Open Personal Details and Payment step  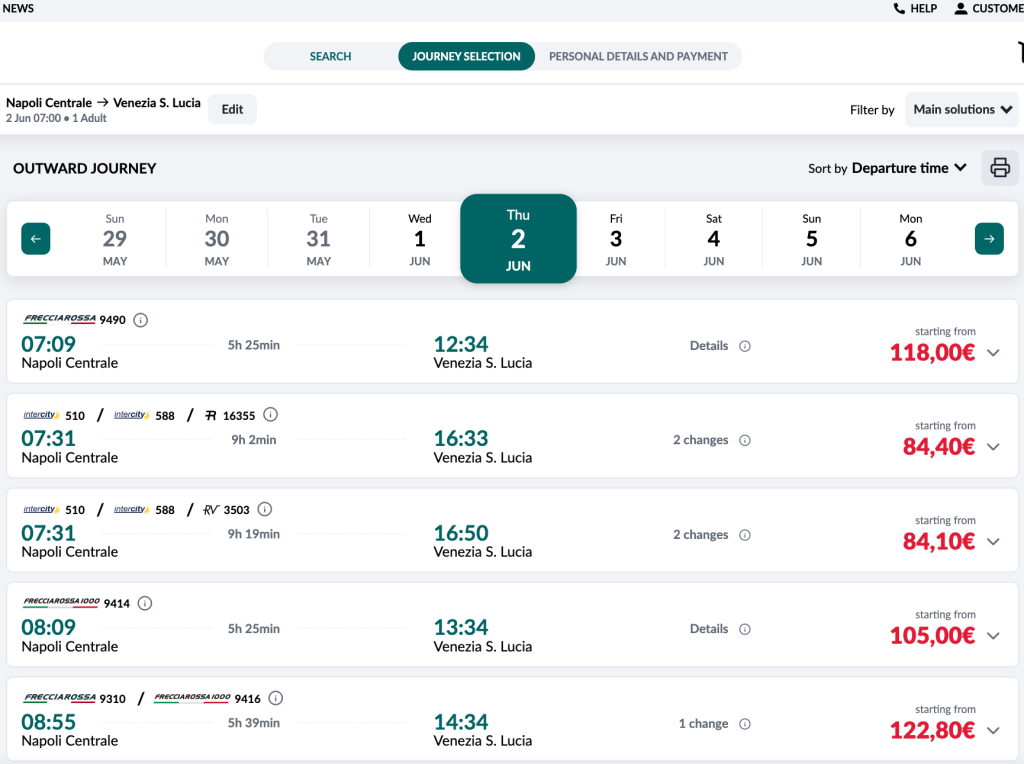pos(638,56)
